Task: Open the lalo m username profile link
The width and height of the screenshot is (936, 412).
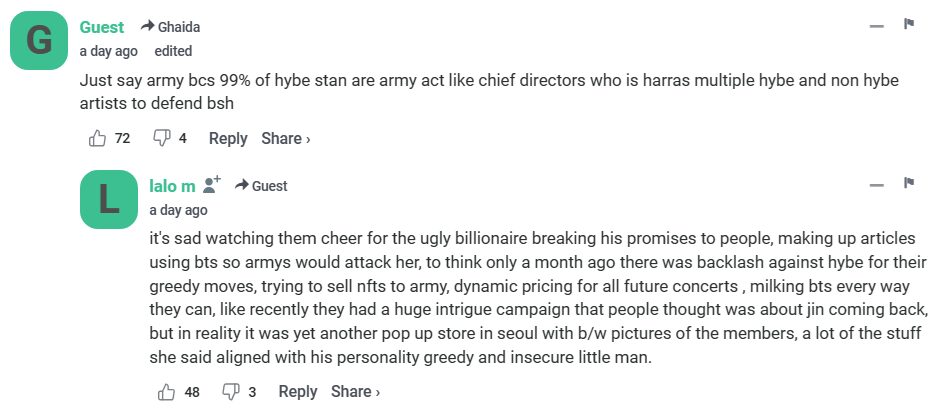Action: point(172,185)
